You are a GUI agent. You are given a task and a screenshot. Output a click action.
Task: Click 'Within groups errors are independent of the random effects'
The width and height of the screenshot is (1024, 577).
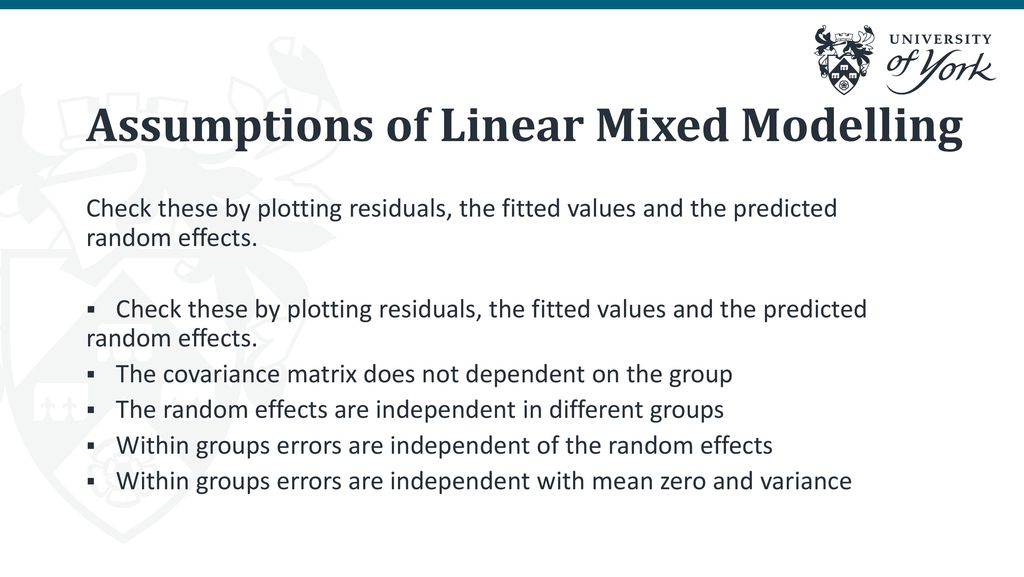444,446
